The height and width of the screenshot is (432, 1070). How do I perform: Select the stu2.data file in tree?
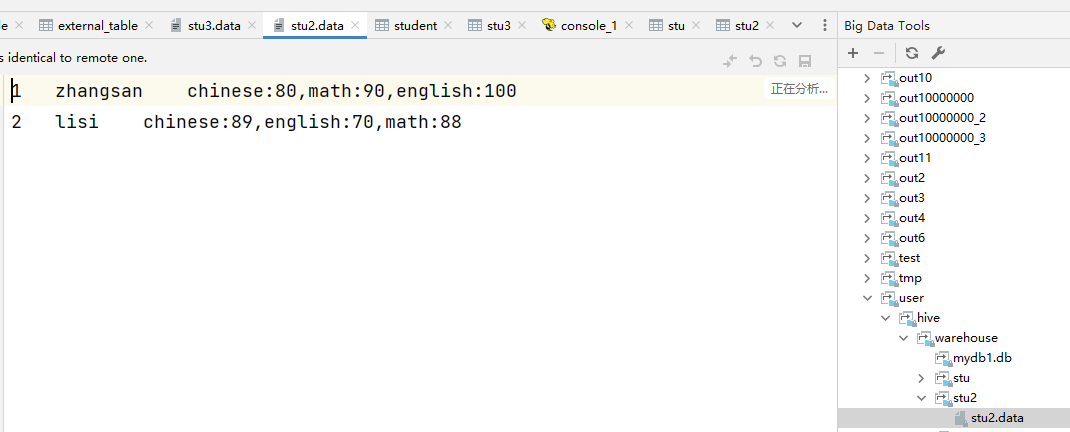(996, 418)
